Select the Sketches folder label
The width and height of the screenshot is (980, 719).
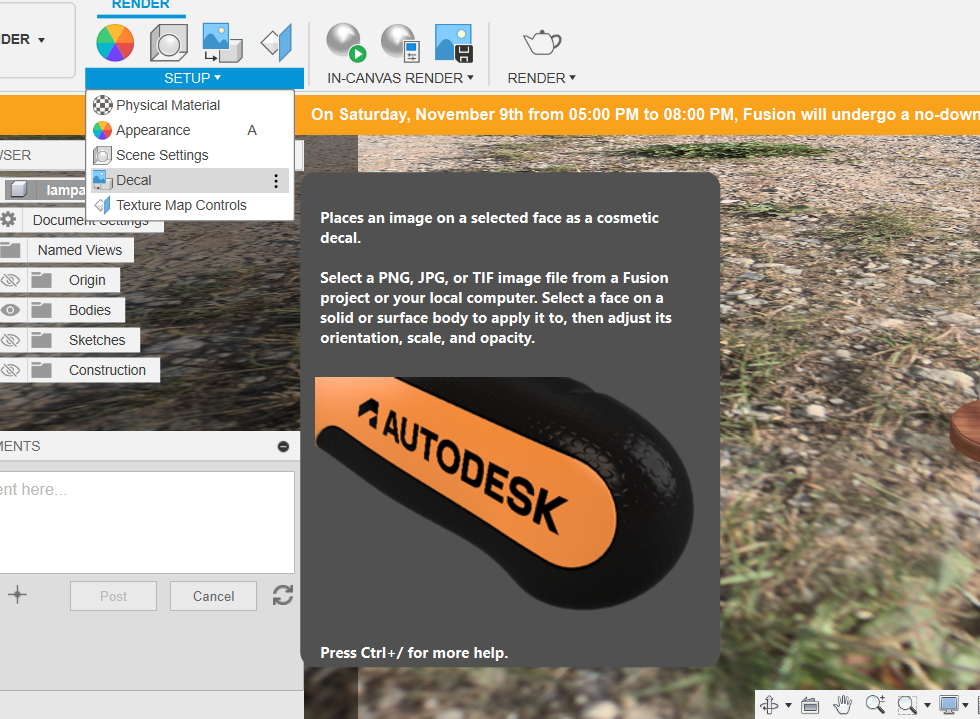[x=97, y=340]
